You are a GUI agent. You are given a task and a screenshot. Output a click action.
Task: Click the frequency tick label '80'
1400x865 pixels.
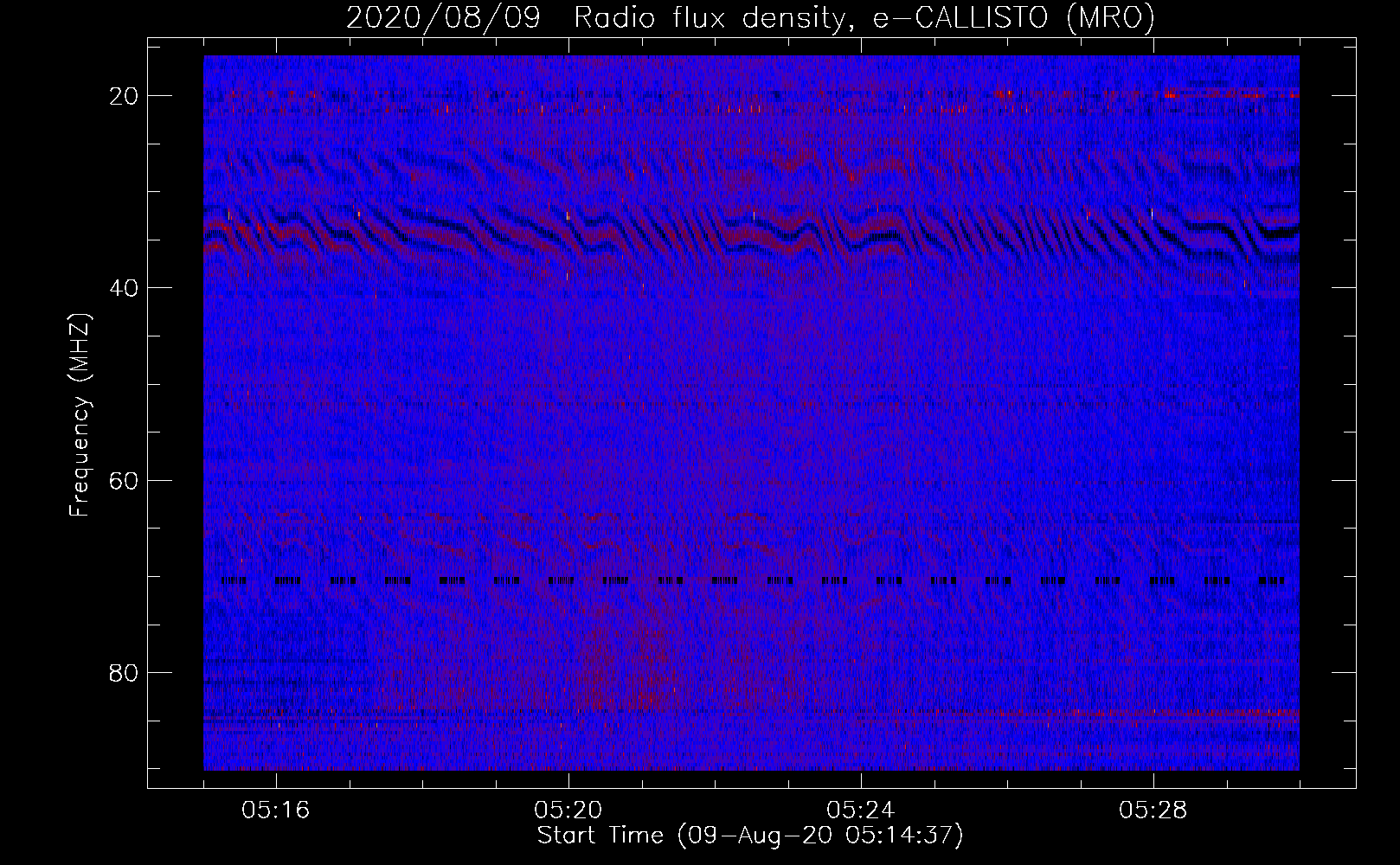[x=125, y=673]
